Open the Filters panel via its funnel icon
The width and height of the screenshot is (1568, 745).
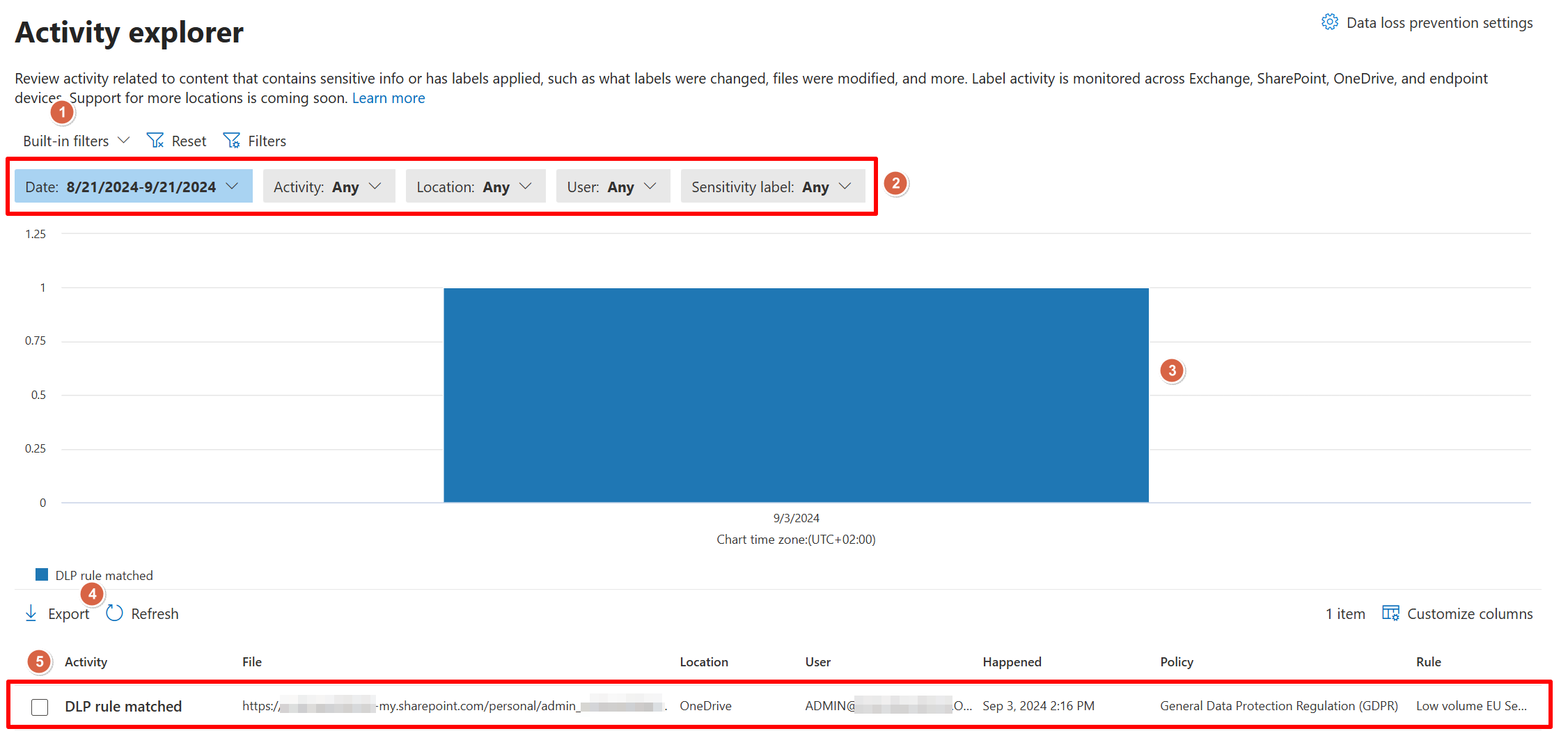click(x=232, y=140)
